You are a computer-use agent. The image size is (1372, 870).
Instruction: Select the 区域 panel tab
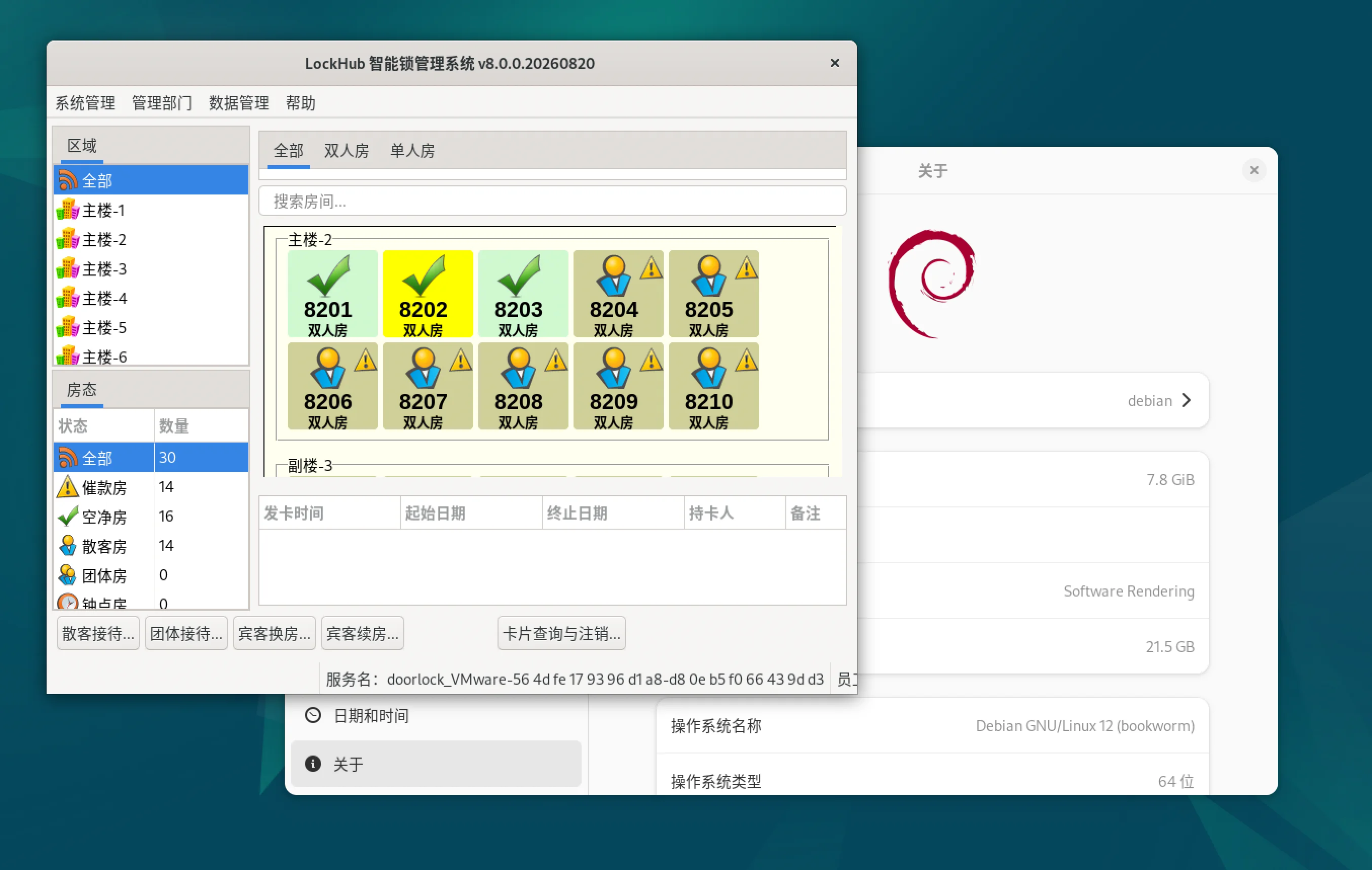82,146
